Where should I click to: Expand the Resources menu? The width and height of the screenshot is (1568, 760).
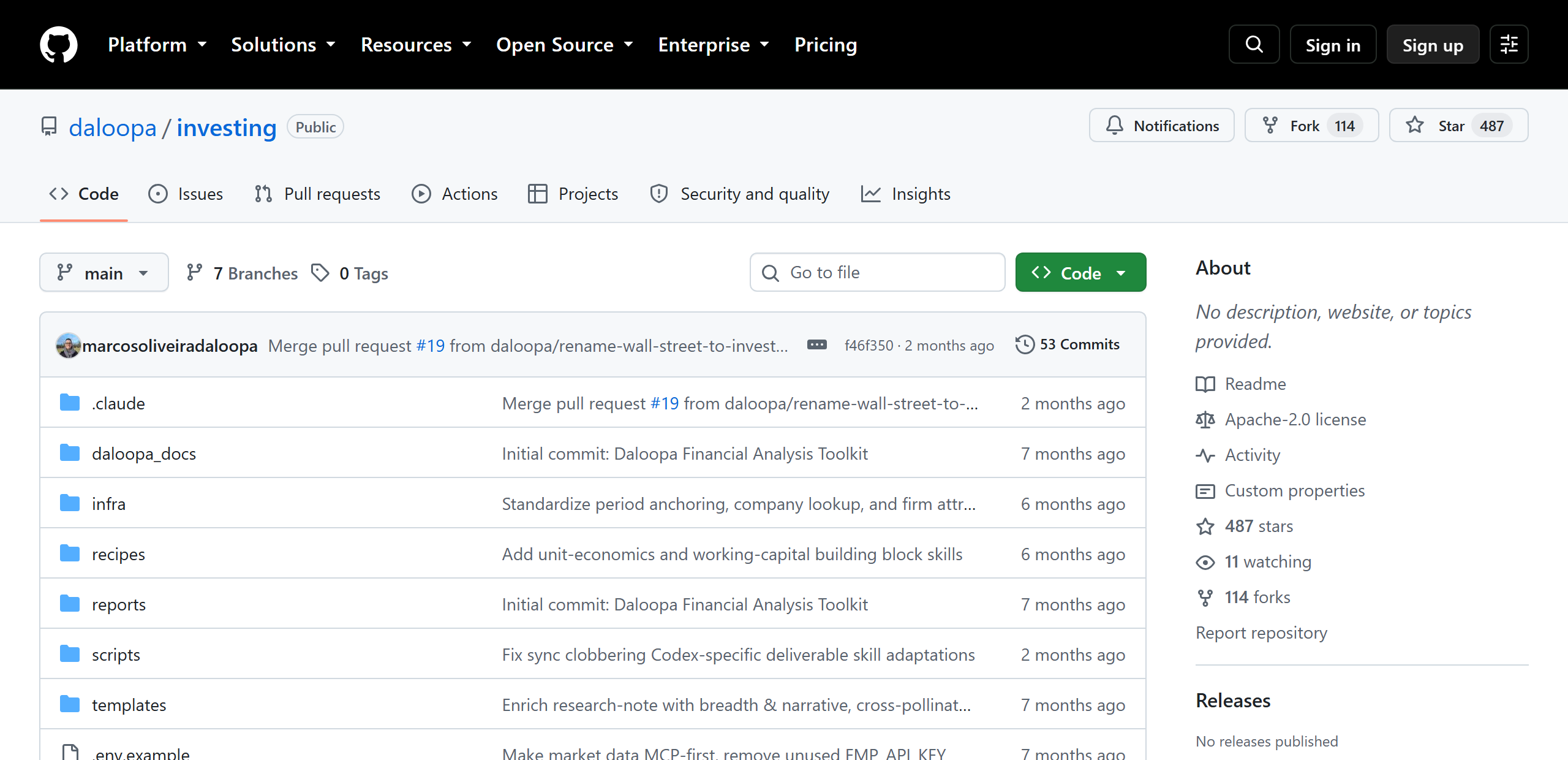point(416,44)
